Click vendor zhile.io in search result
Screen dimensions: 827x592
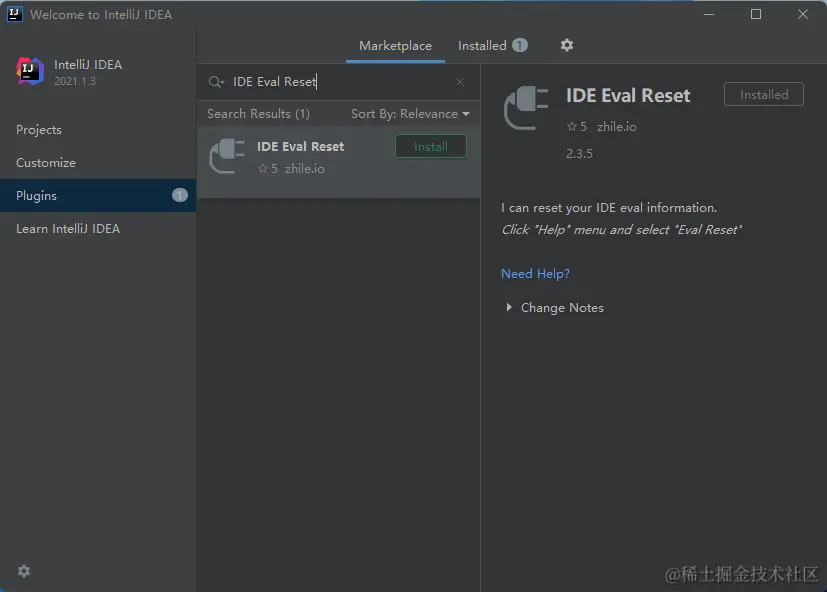coord(305,169)
